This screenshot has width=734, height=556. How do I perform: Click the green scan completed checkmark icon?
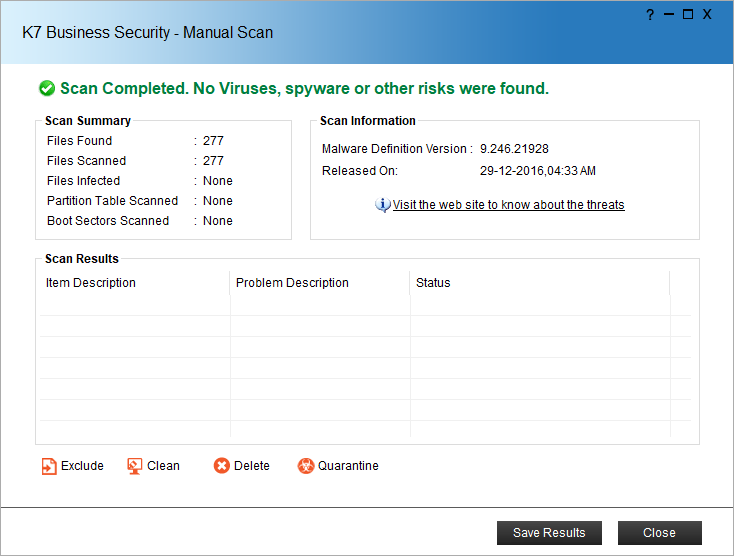(47, 89)
